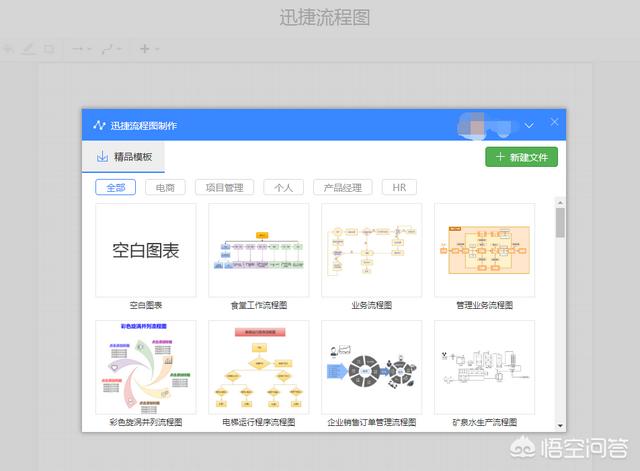Viewport: 640px width, 471px height.
Task: Close the 迅捷流程图制作 dialog
Action: pyautogui.click(x=554, y=122)
